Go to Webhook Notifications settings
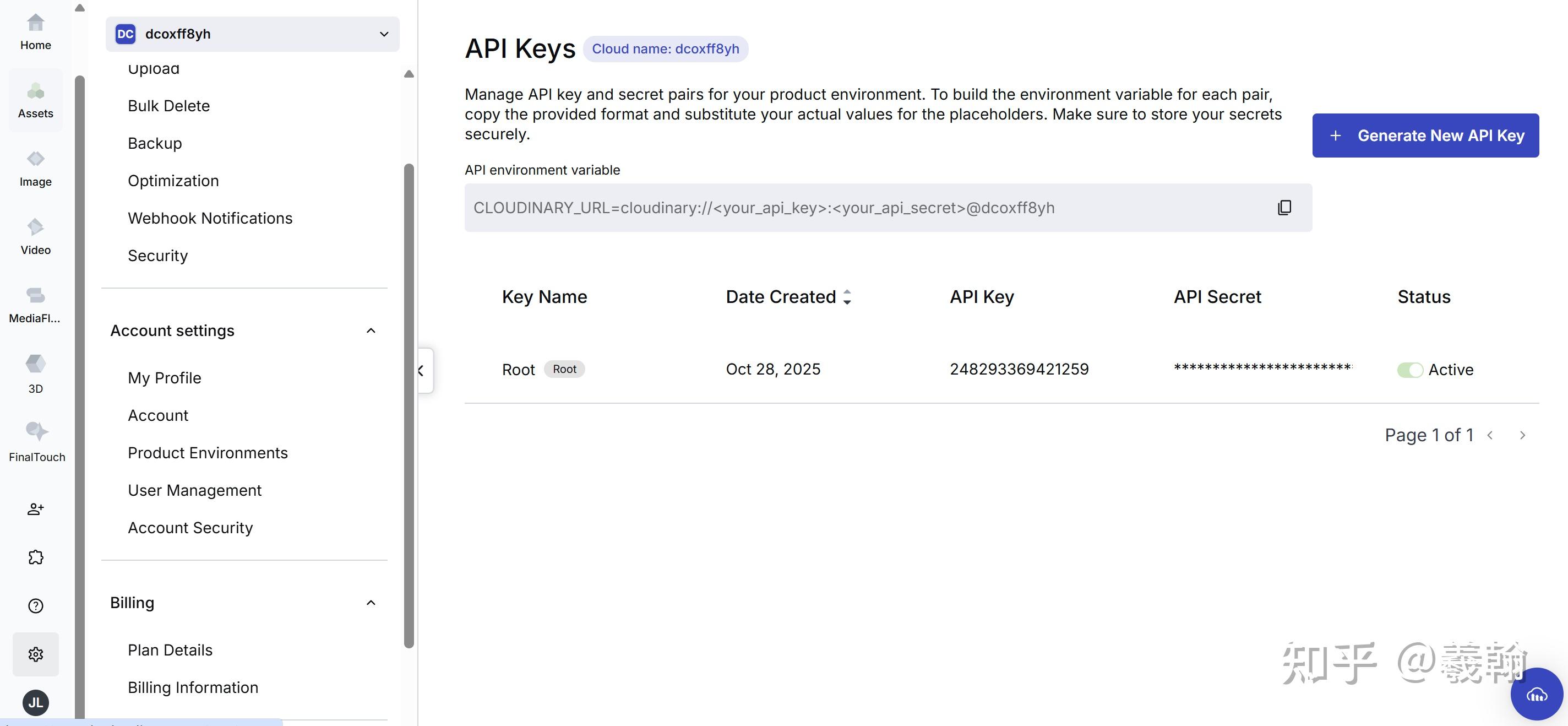The width and height of the screenshot is (1568, 726). click(210, 219)
